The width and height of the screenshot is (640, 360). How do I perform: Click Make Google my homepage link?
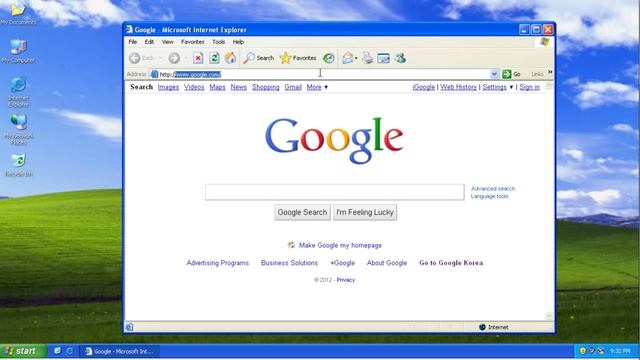click(340, 245)
